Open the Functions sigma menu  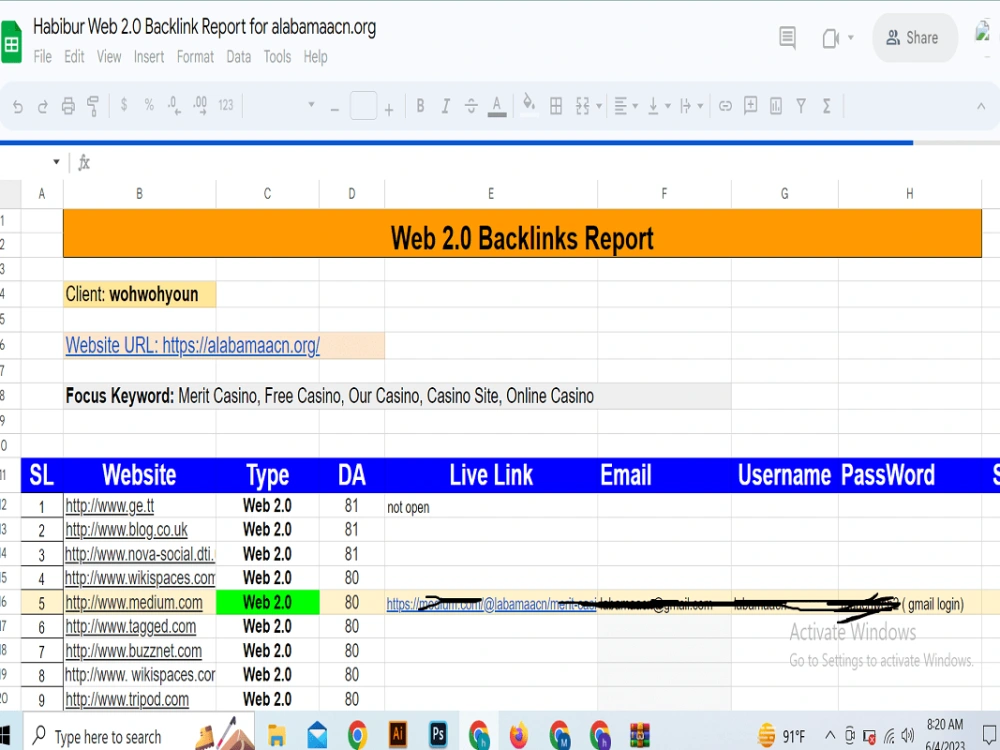point(827,106)
